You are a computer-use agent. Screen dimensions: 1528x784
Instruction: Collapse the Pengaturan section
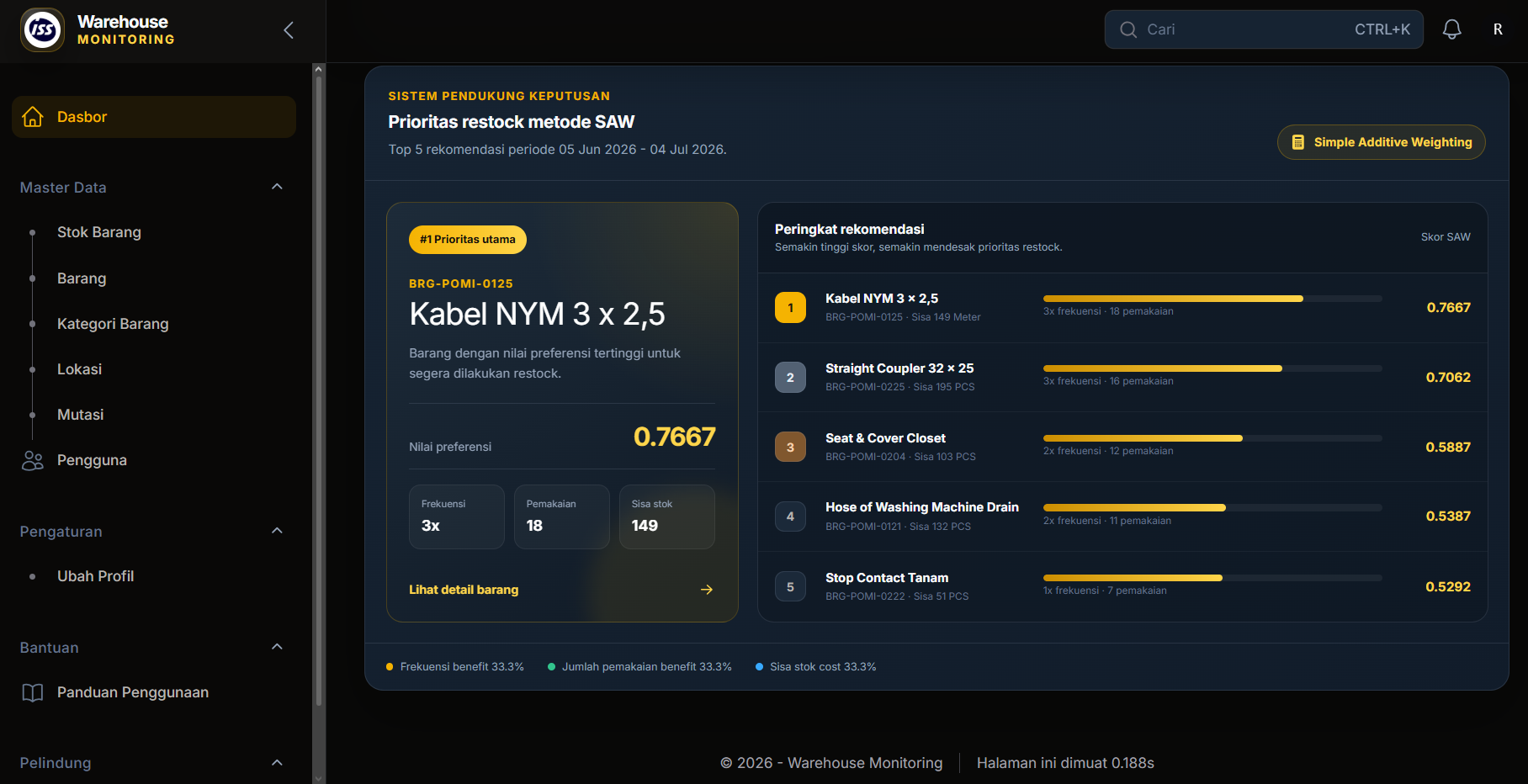(278, 531)
